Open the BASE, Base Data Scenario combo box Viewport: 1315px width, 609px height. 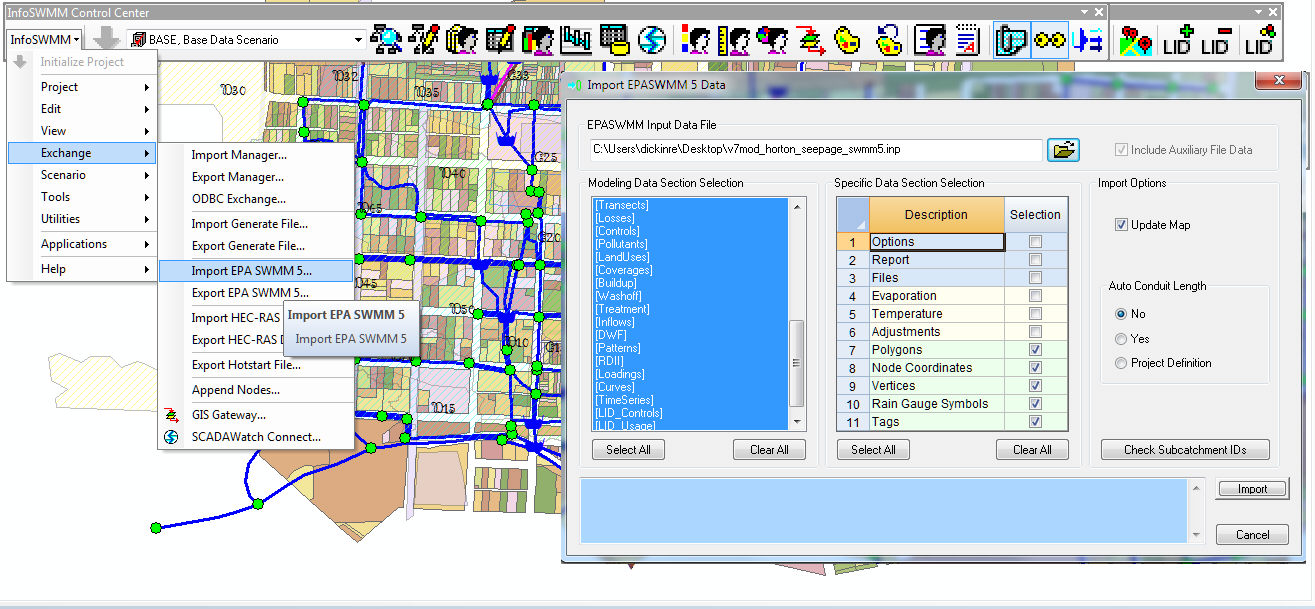tap(247, 40)
